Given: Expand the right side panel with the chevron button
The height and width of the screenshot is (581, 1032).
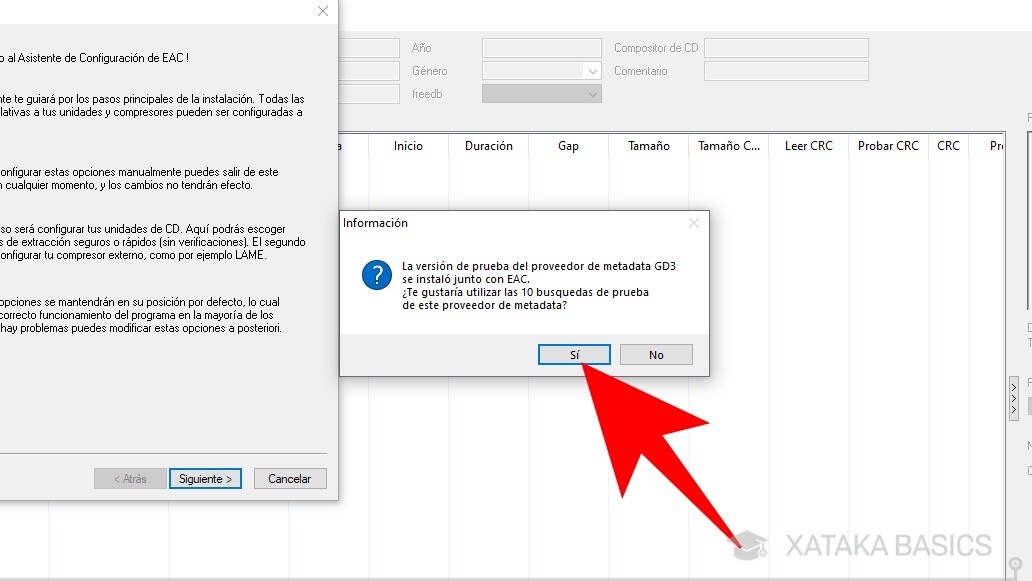Looking at the screenshot, I should (1013, 396).
